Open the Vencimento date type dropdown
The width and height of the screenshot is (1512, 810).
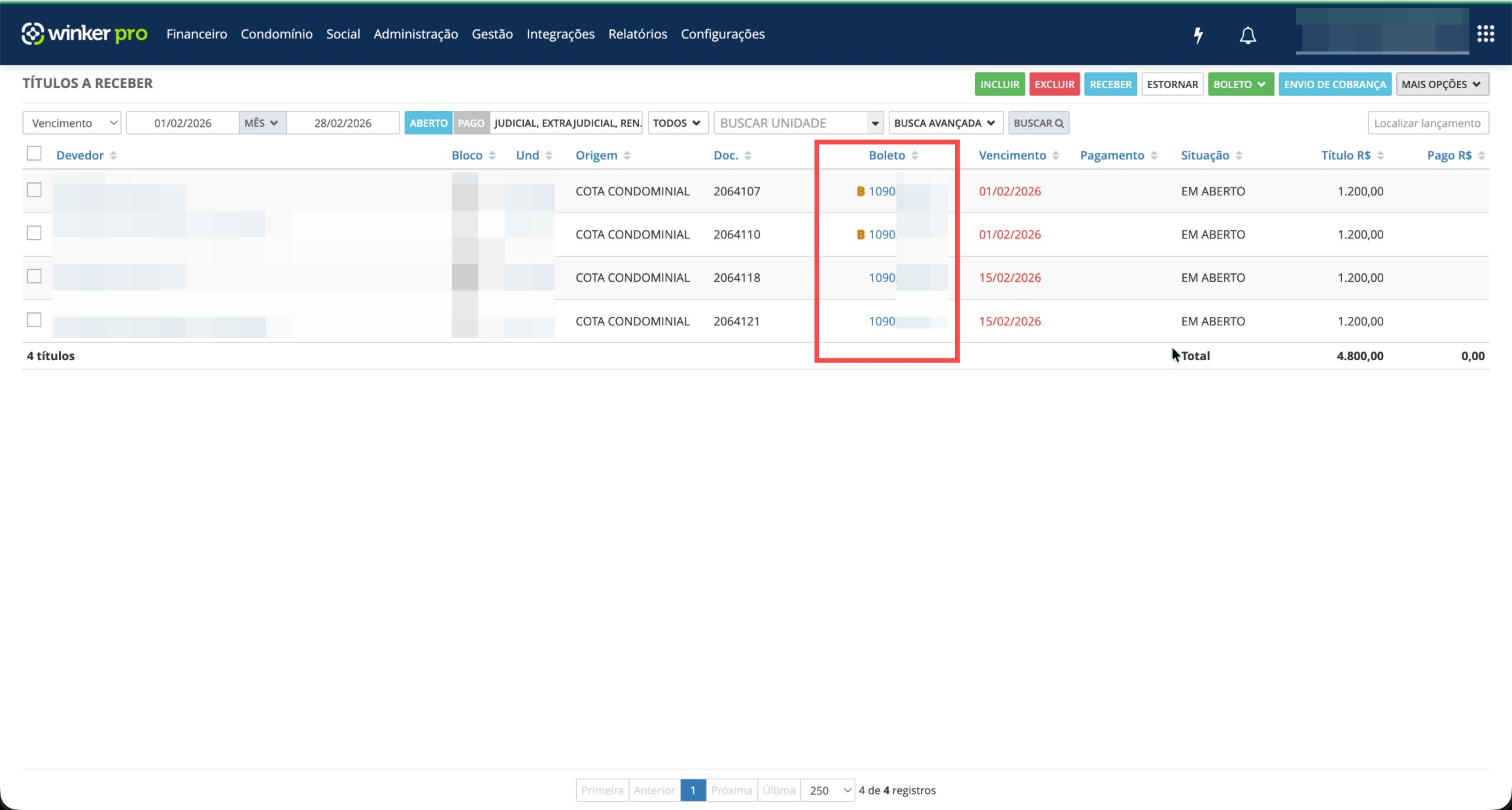pyautogui.click(x=72, y=123)
